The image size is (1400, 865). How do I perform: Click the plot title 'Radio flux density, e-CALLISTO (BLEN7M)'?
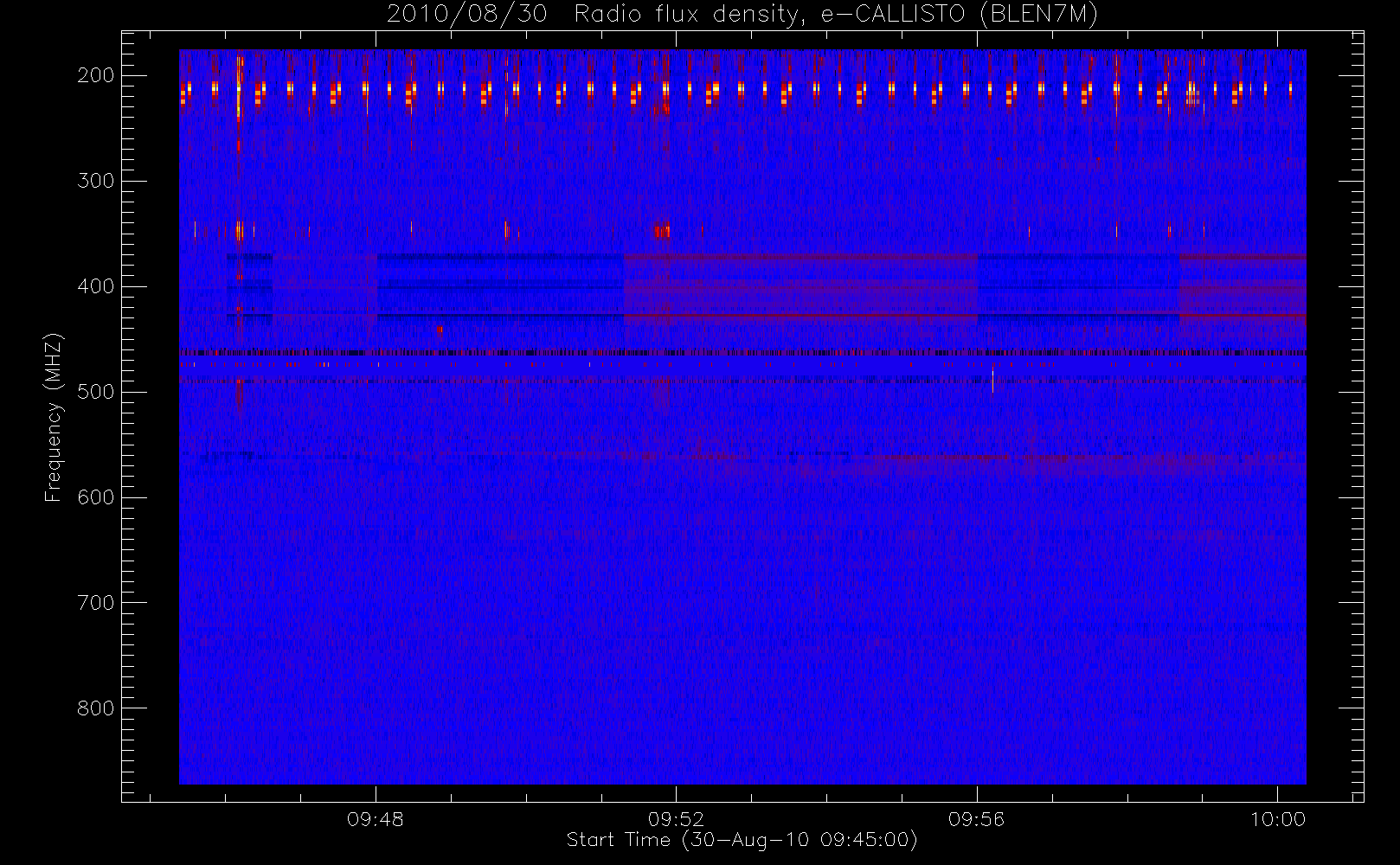[836, 15]
